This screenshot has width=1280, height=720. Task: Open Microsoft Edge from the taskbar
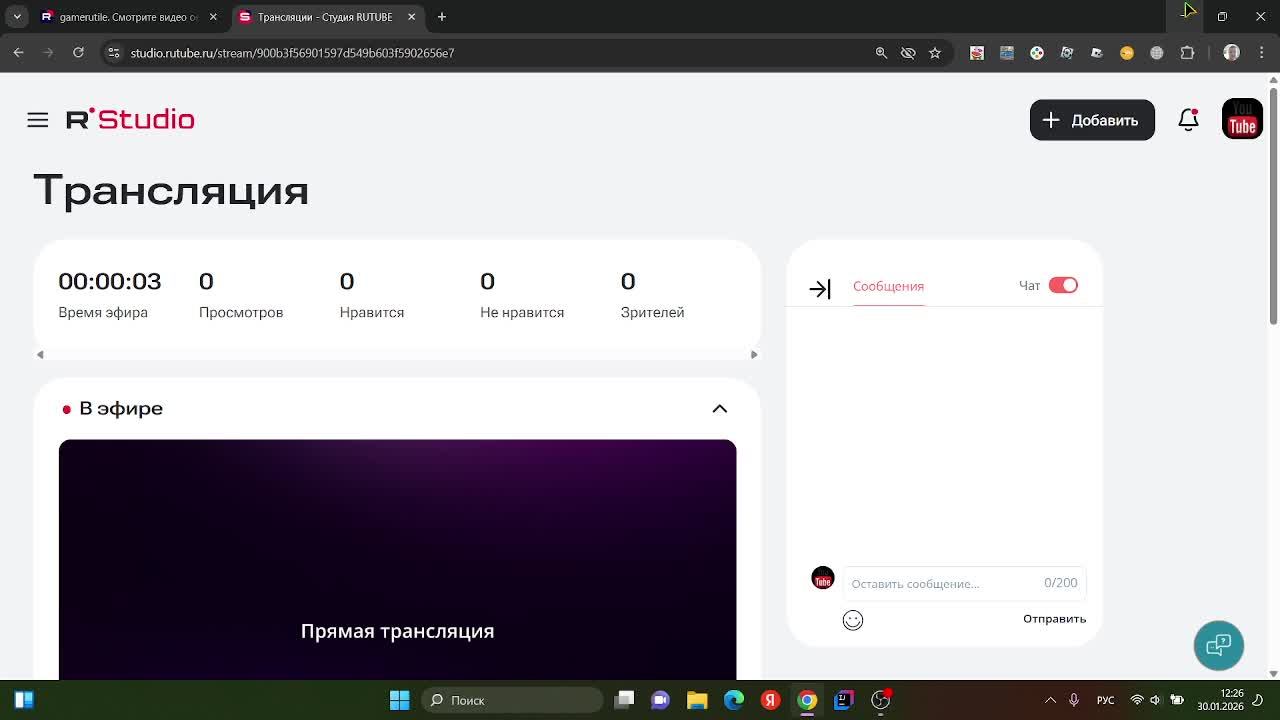coord(734,700)
